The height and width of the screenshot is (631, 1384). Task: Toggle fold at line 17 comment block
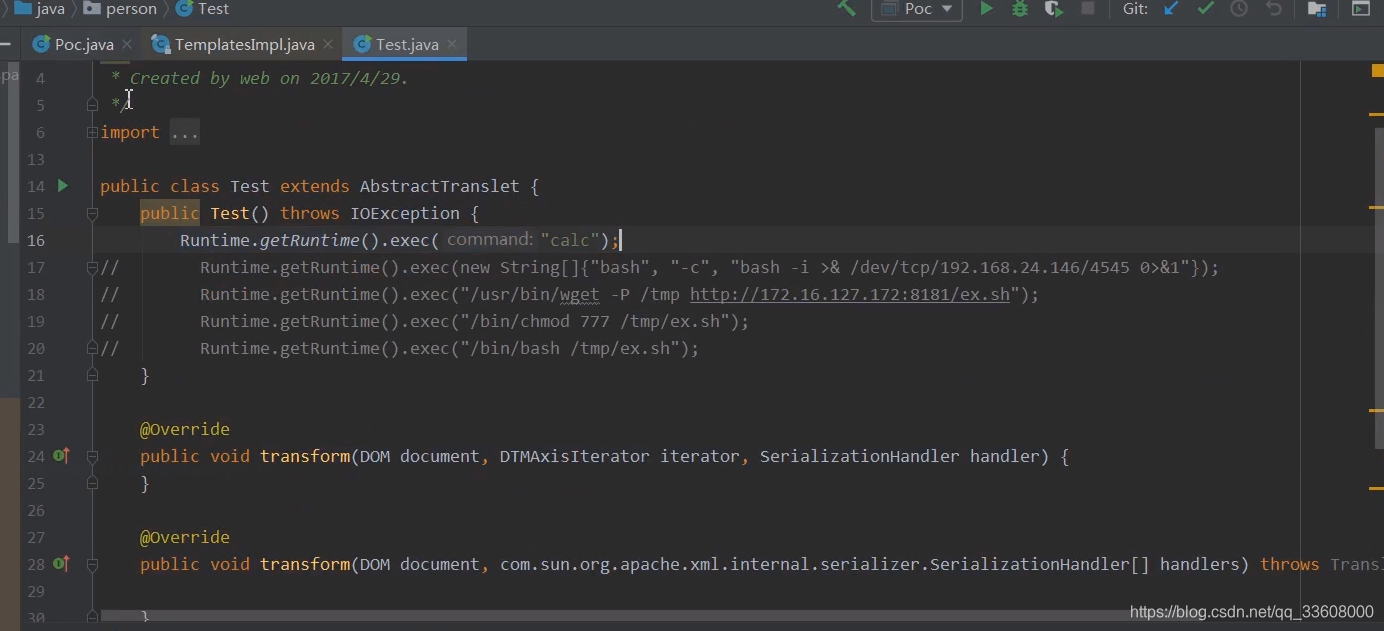click(92, 267)
